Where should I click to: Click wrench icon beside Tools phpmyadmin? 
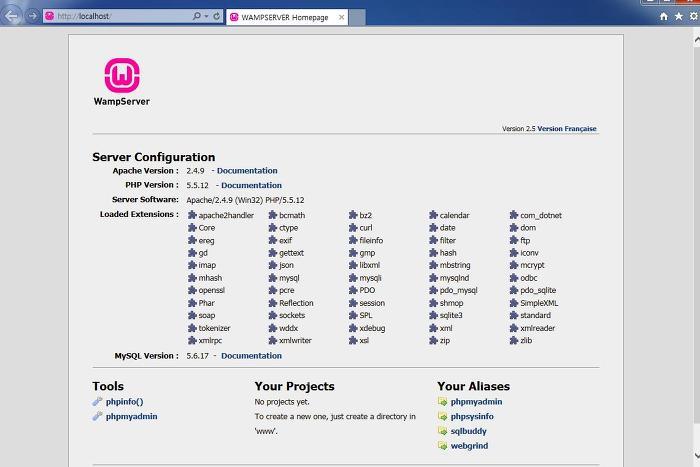click(x=97, y=416)
